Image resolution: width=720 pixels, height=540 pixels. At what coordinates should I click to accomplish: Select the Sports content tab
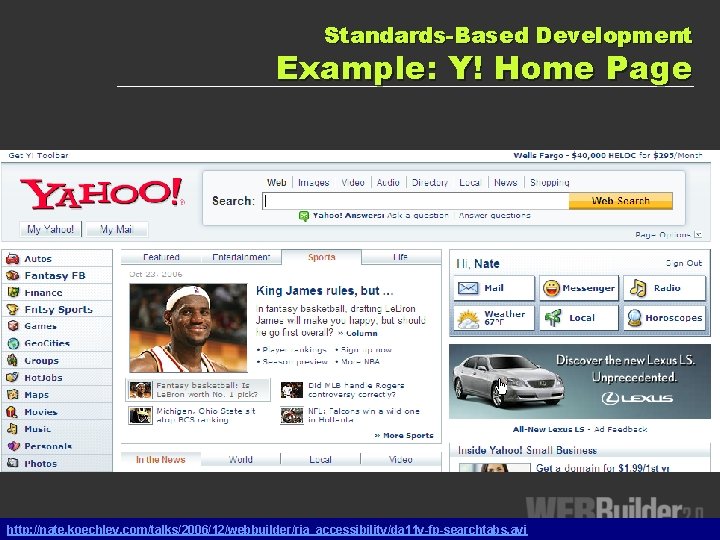(x=321, y=257)
